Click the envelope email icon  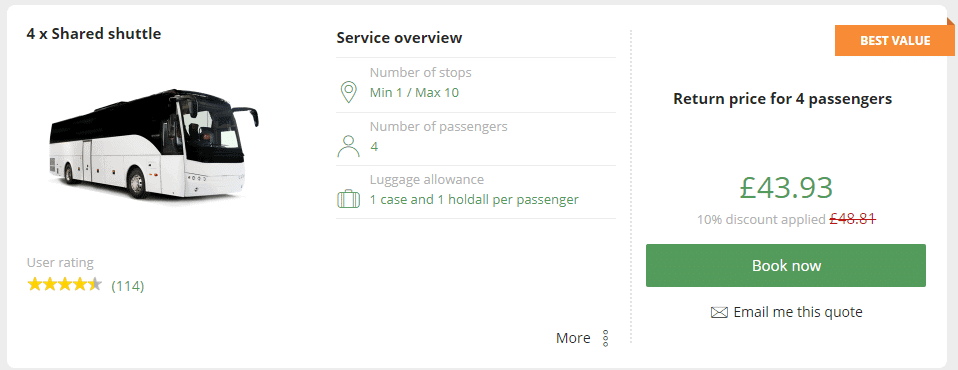719,313
